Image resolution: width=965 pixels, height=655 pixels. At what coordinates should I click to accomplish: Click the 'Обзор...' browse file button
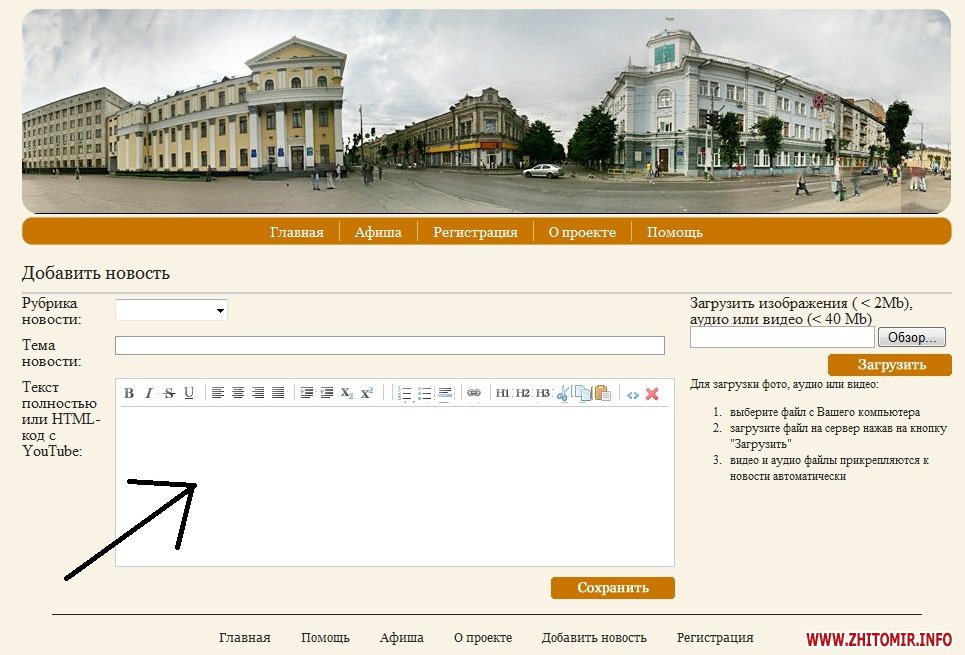(911, 337)
